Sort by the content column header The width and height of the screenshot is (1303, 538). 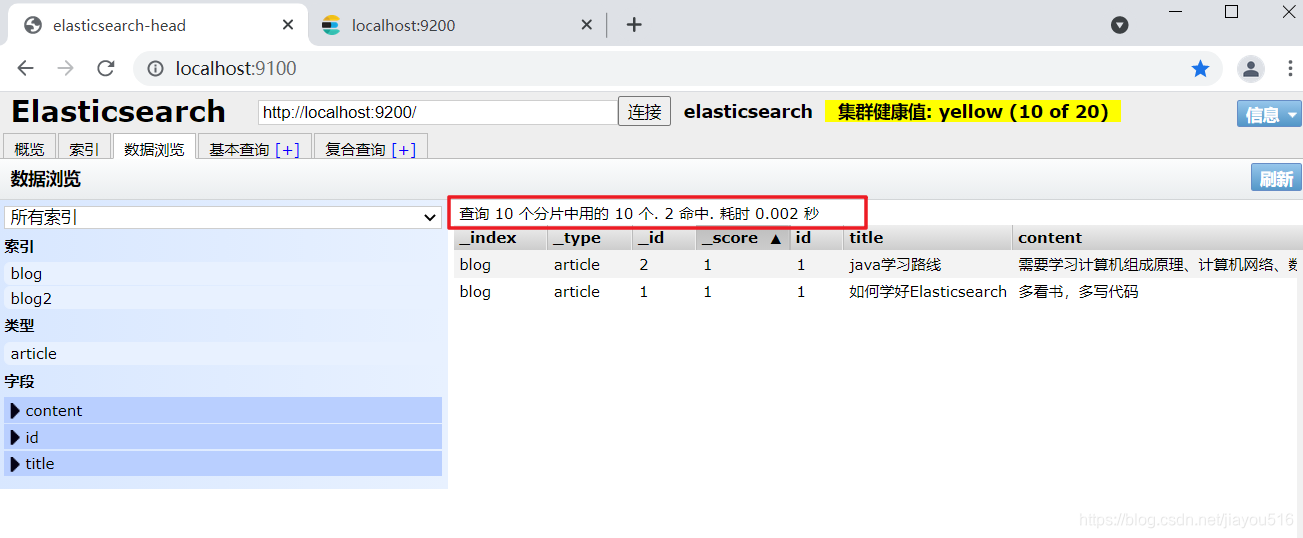point(1158,238)
